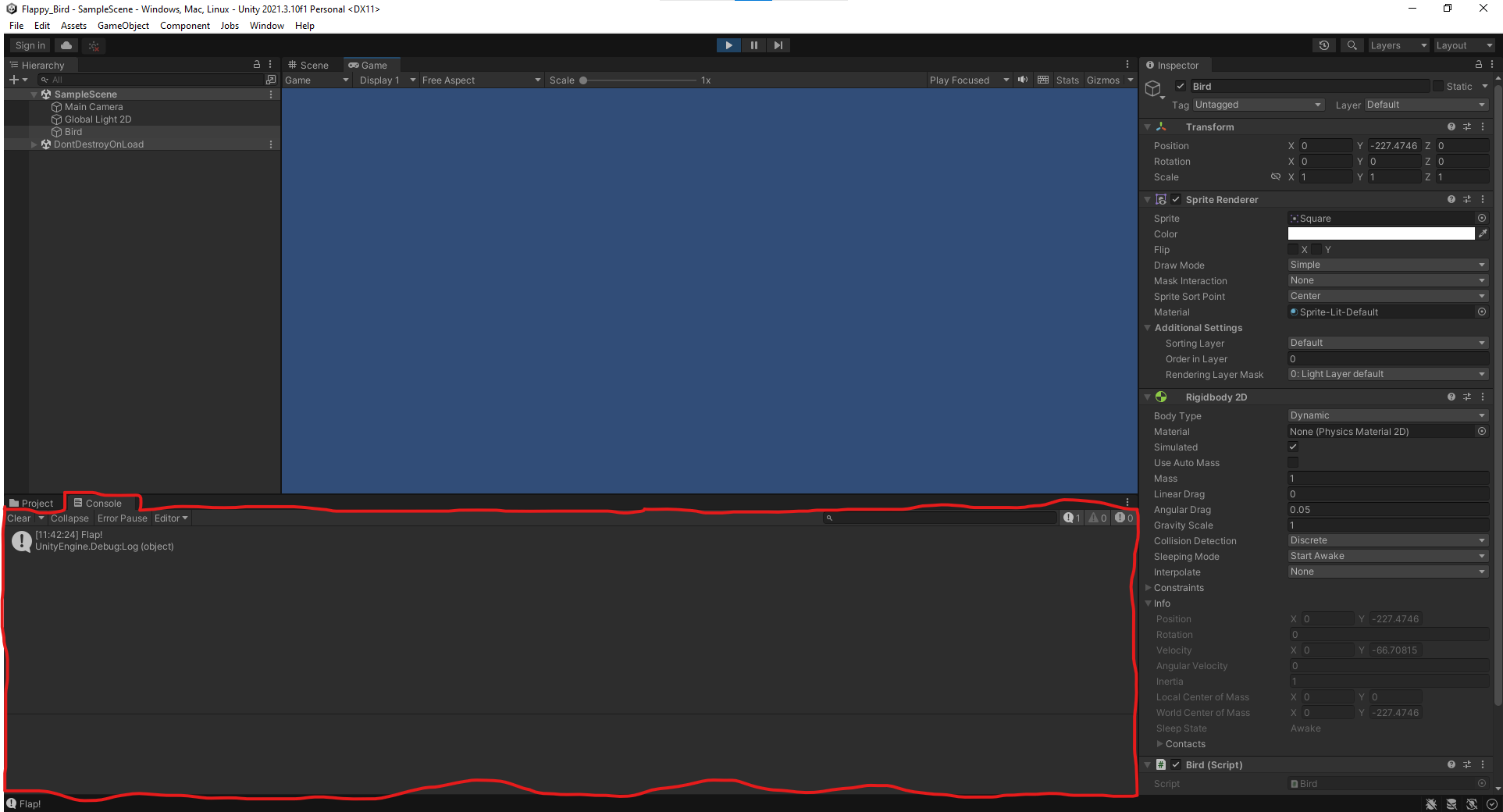
Task: Switch to the Scene tab
Action: click(308, 65)
